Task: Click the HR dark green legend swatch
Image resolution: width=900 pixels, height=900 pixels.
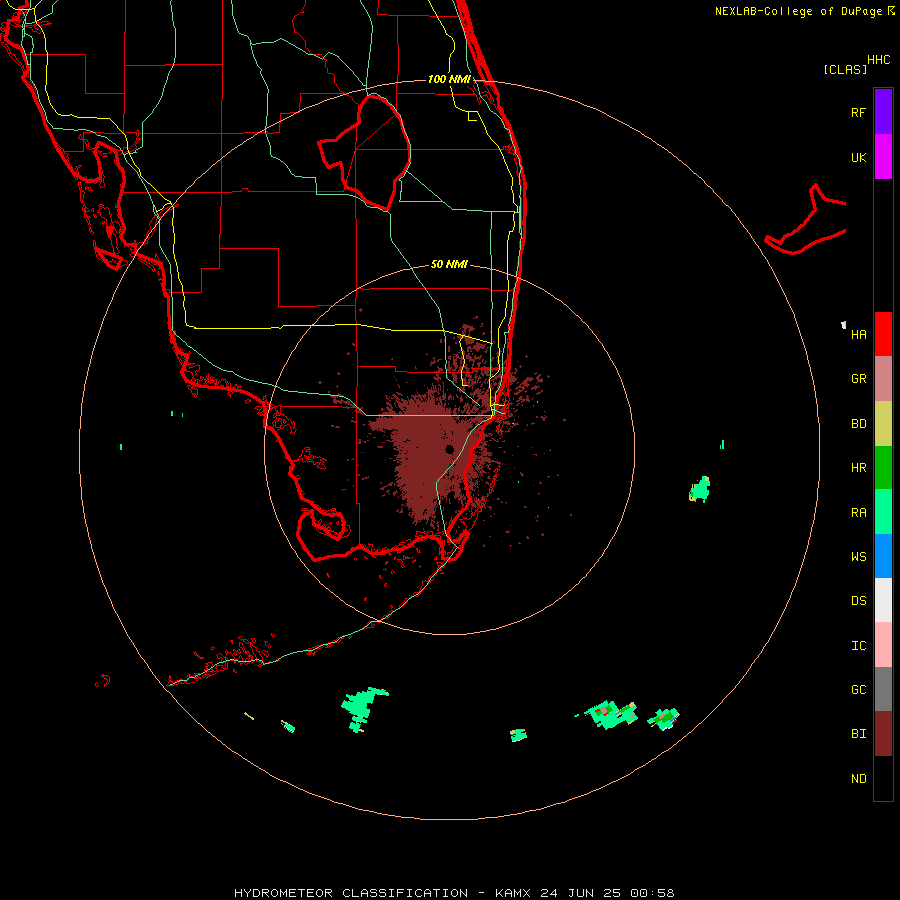Action: coord(883,468)
